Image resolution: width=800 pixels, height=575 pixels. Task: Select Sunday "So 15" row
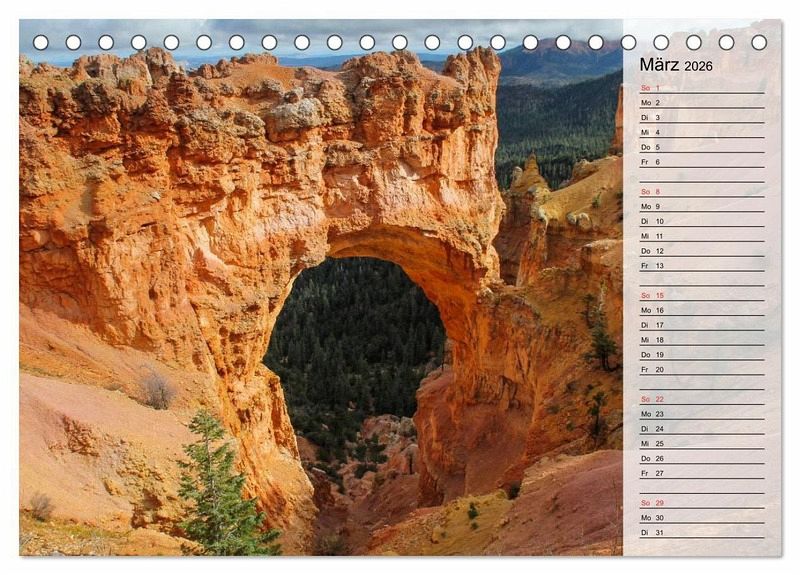coord(702,295)
